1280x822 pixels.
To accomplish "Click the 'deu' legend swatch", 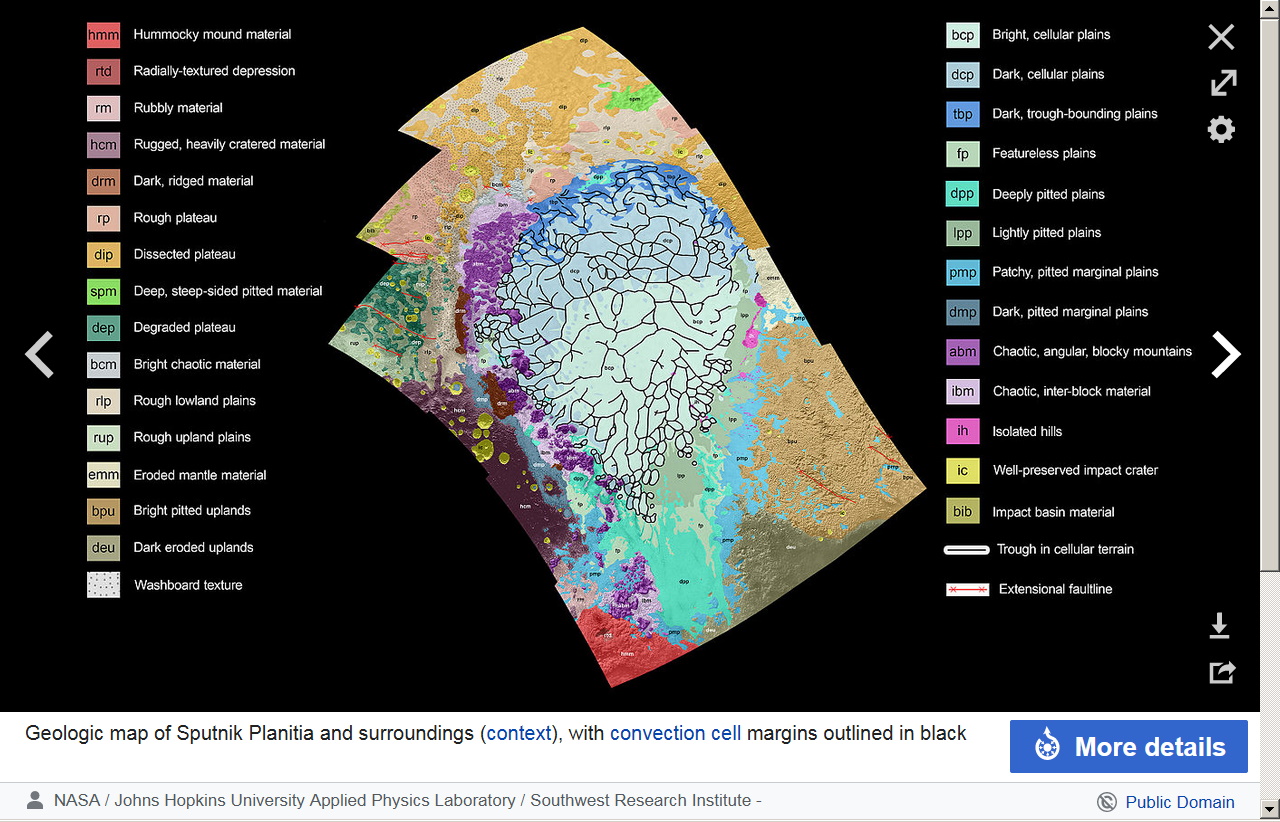I will coord(103,548).
